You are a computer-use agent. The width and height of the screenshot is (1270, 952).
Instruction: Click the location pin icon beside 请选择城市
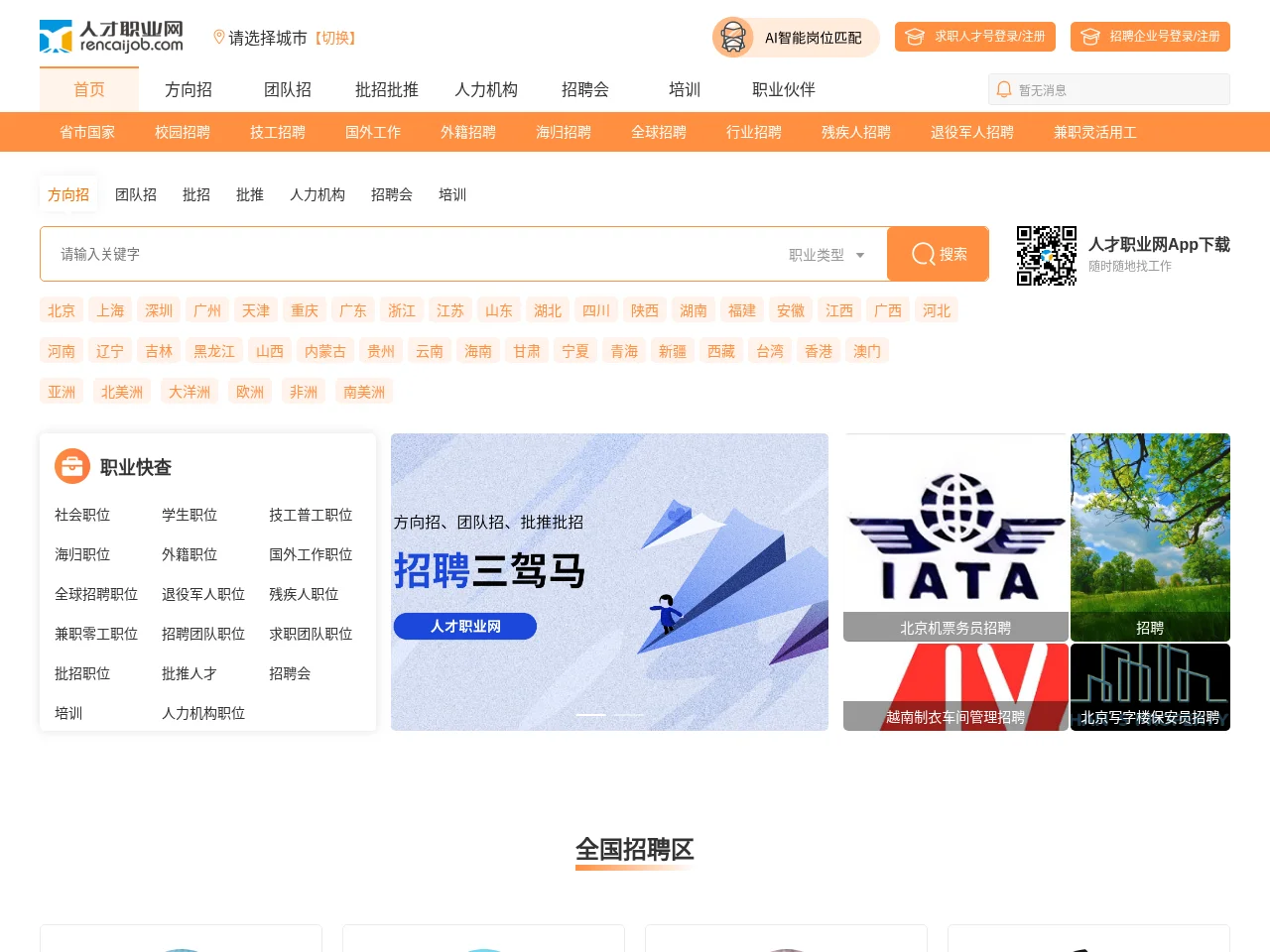click(x=219, y=38)
